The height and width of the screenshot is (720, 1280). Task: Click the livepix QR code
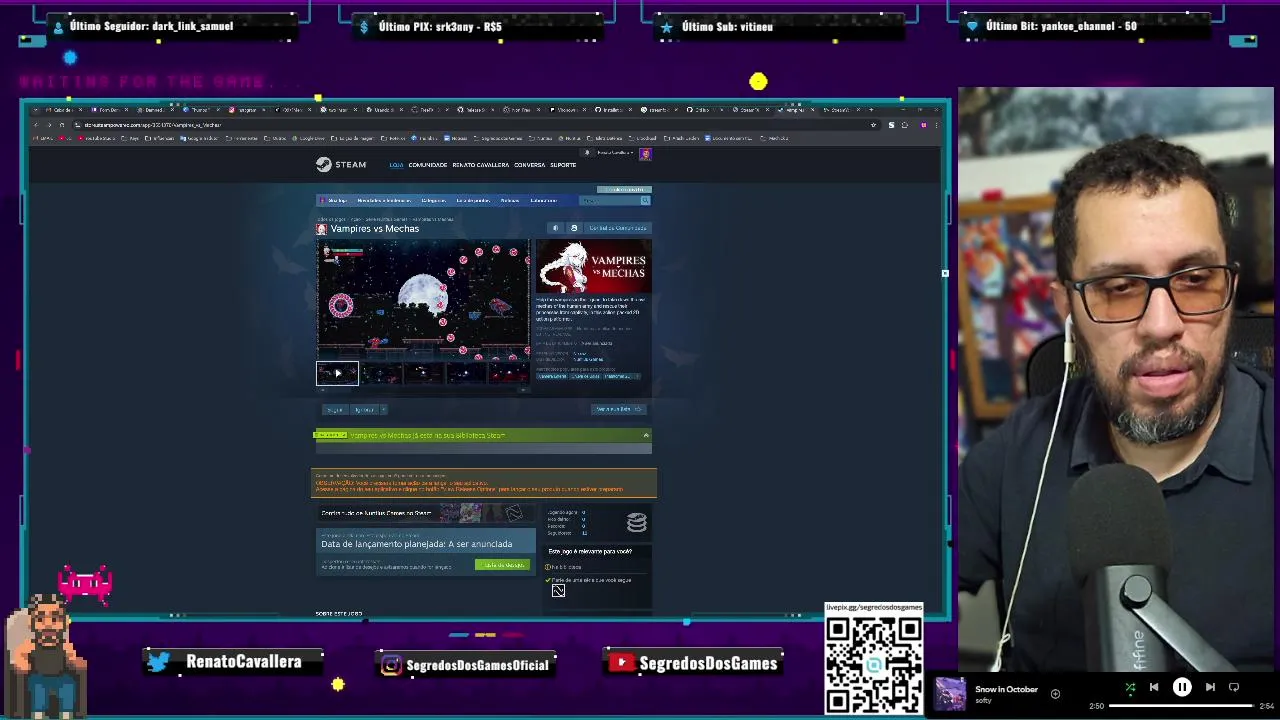(874, 665)
